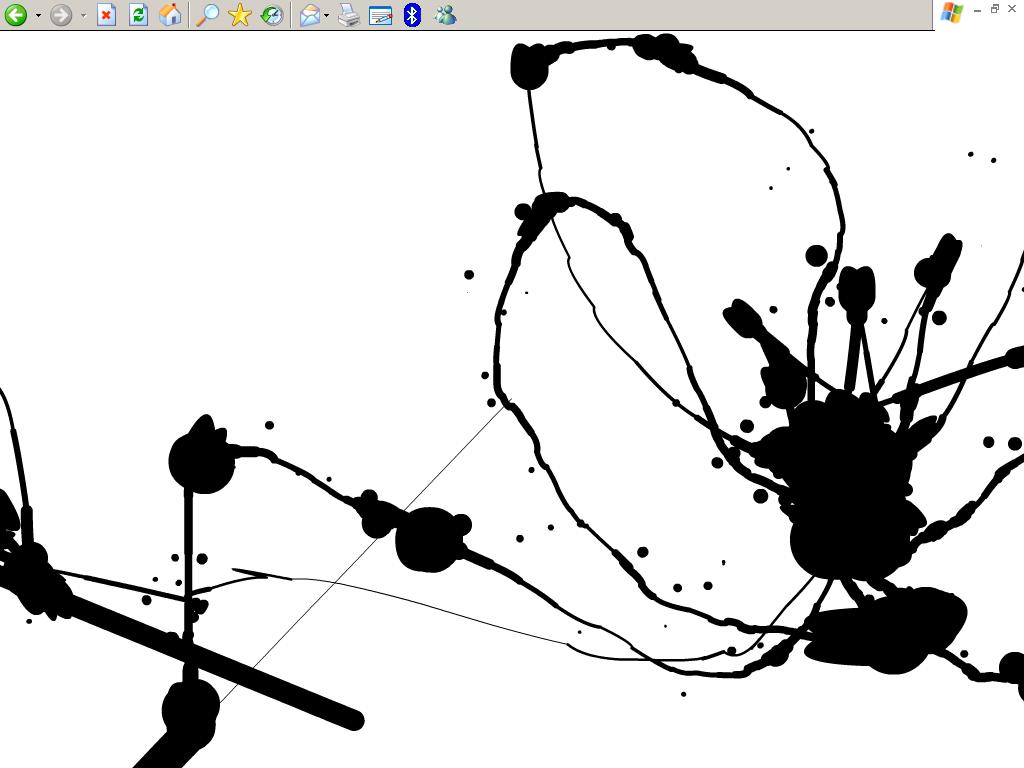This screenshot has width=1024, height=768.
Task: Open the browsing History panel
Action: 271,15
